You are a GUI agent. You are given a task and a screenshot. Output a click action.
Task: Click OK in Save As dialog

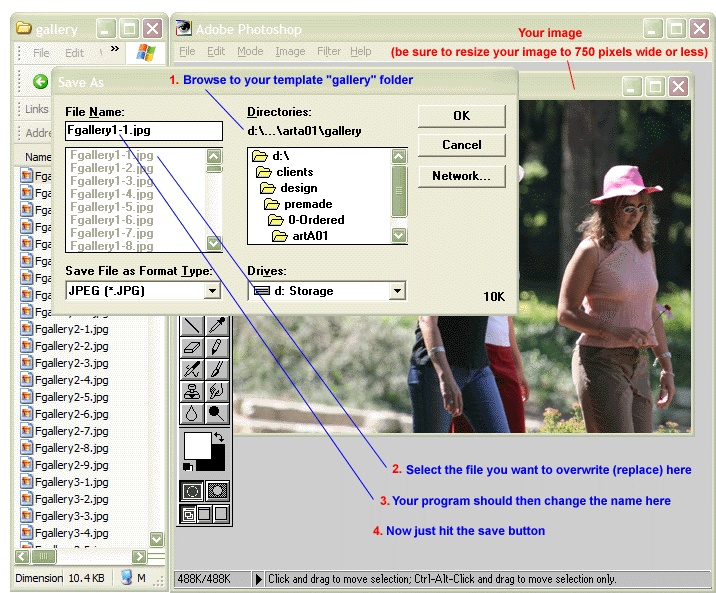461,116
